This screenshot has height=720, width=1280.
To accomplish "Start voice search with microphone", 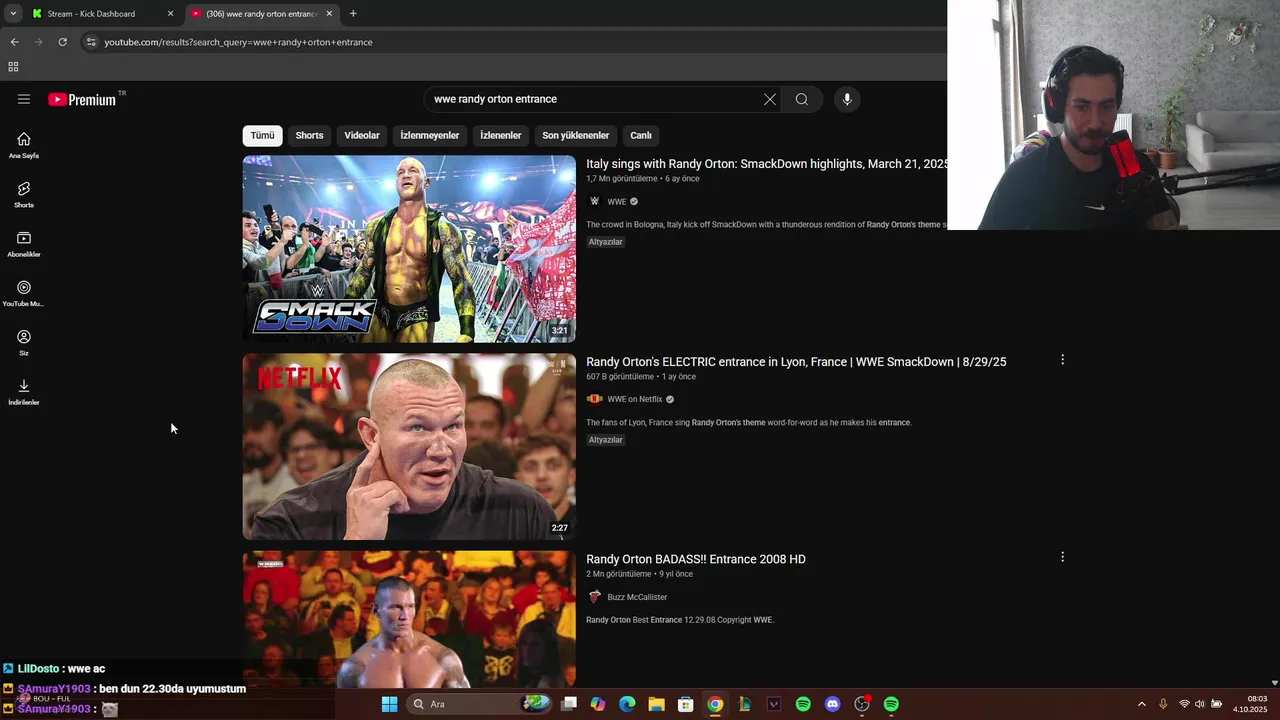I will [847, 99].
